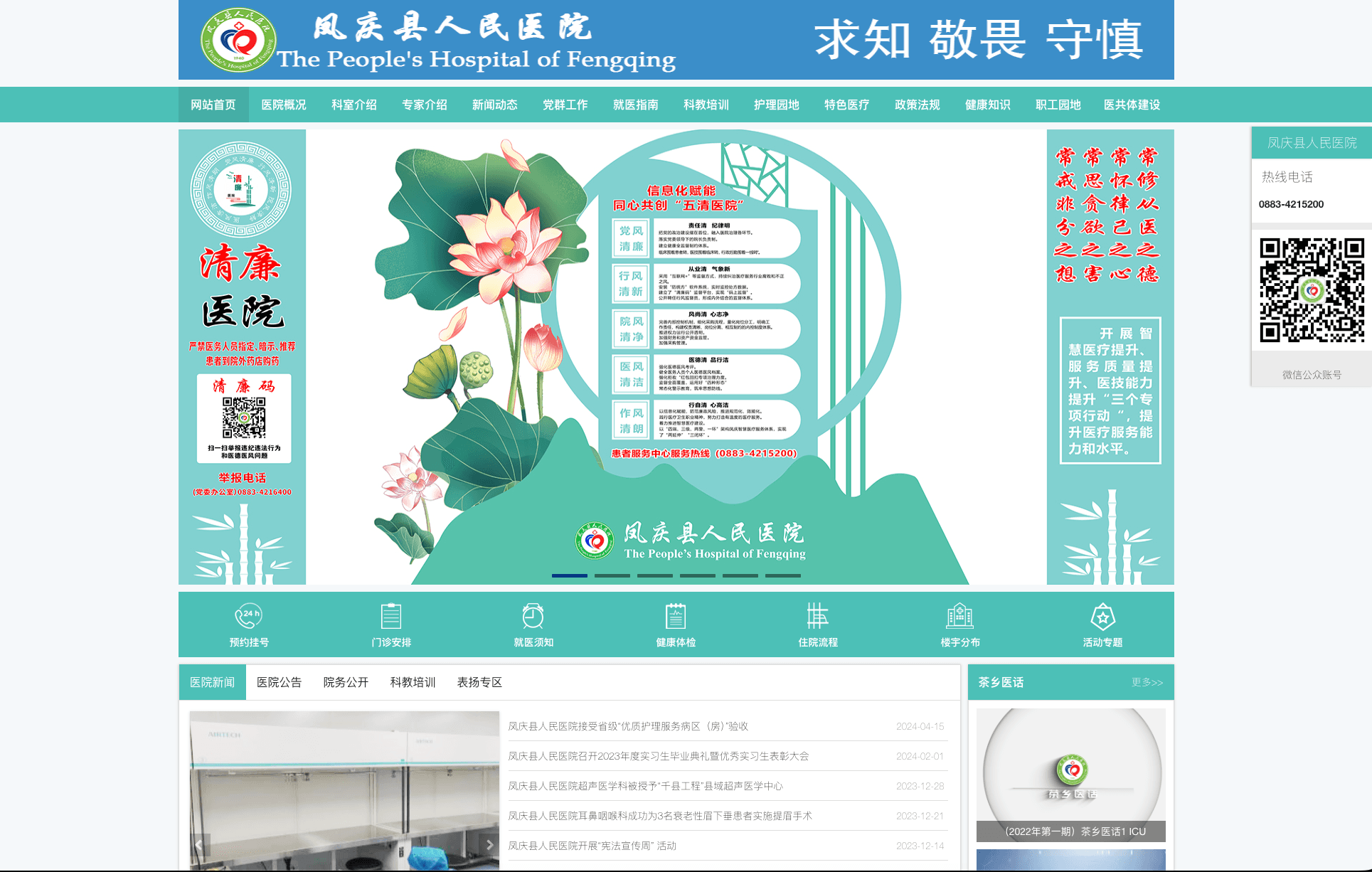Open 医共体建设 menu item
This screenshot has height=872, width=1372.
(1132, 105)
